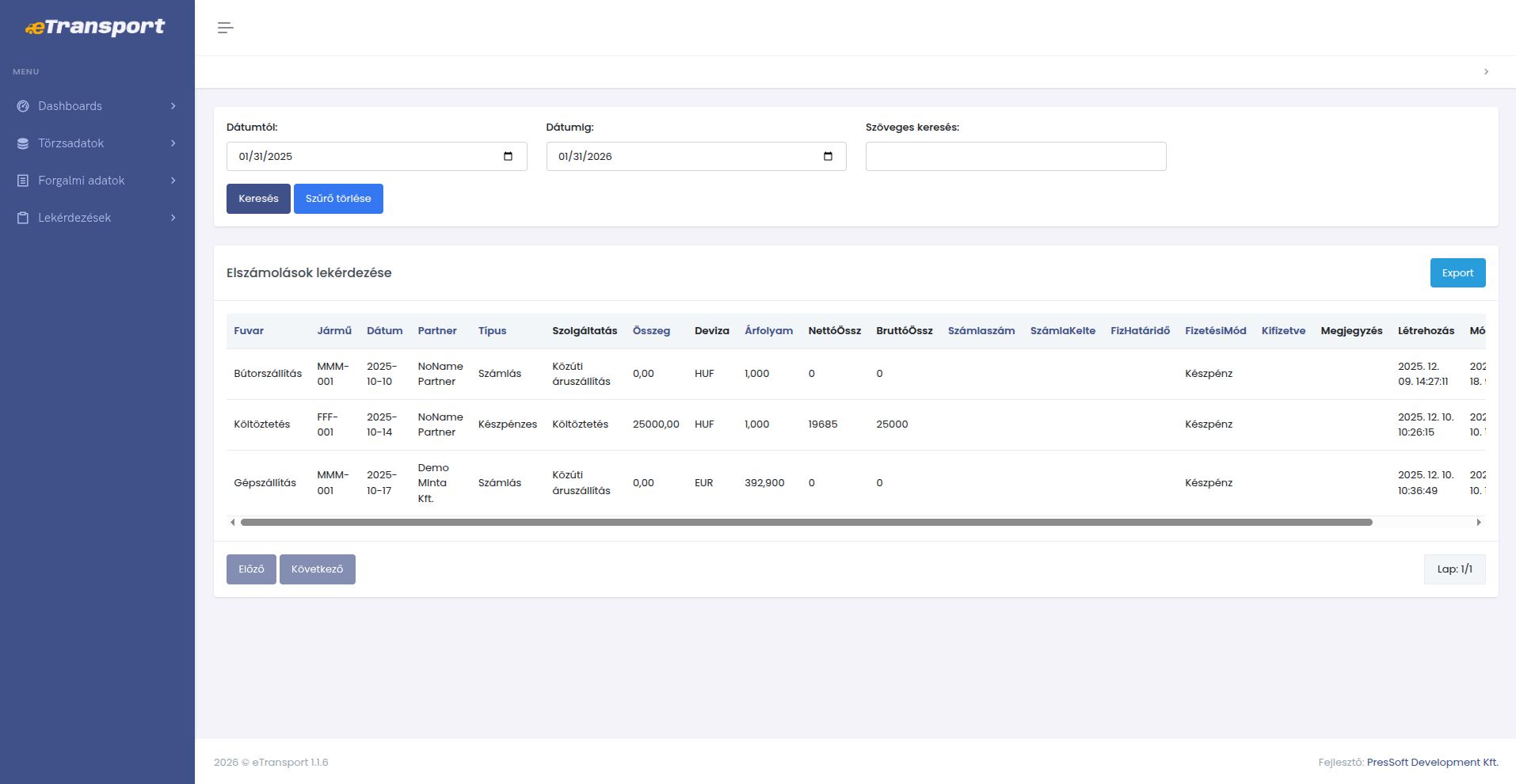This screenshot has height=784, width=1516.
Task: Expand the Törzsadatok submenu arrow
Action: tap(173, 143)
